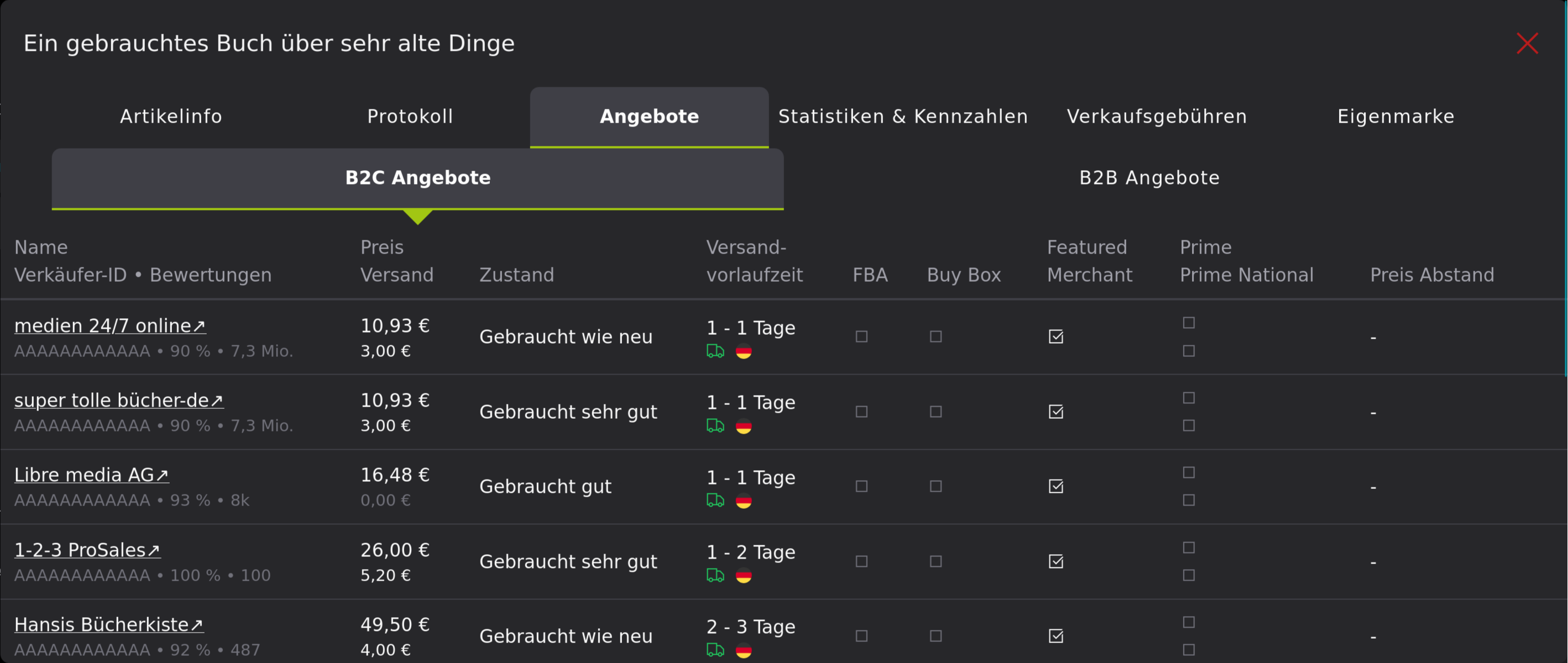Click the German flag icon for super tolle bücher-de
1568x663 pixels.
pos(744,427)
